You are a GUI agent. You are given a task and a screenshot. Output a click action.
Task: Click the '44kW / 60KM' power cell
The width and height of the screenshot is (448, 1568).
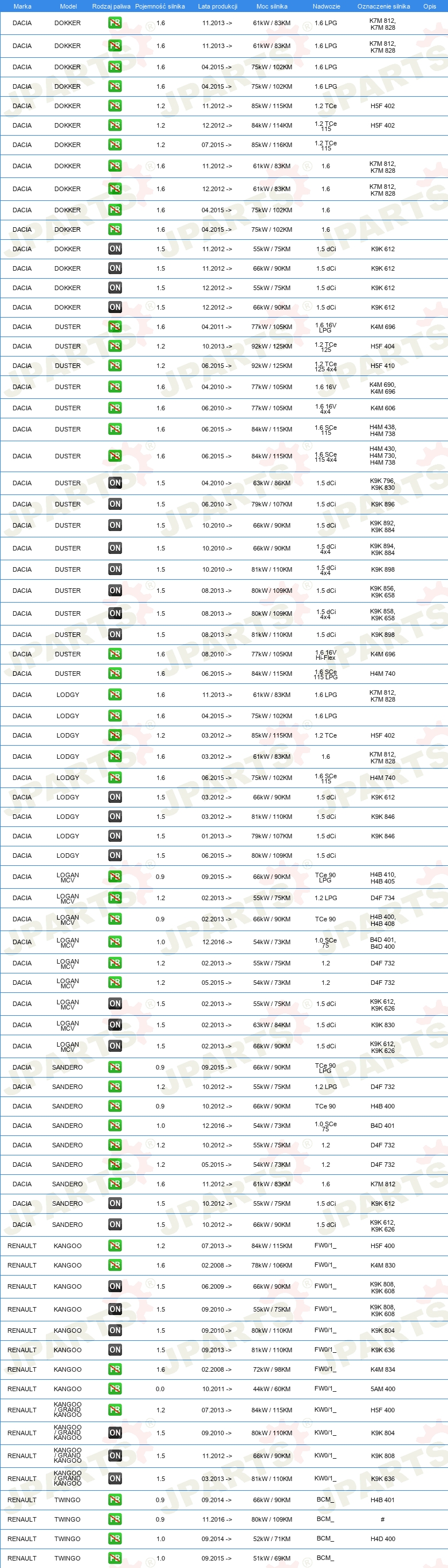[272, 1389]
